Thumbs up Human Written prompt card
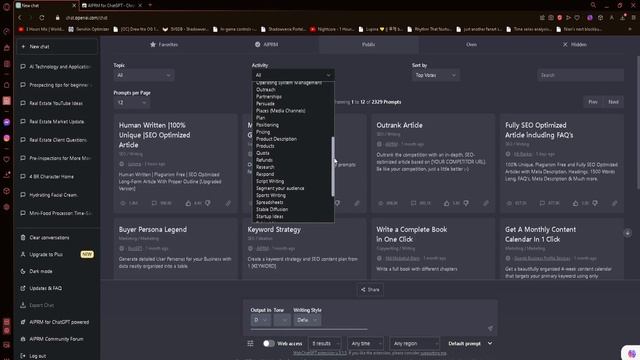Viewport: 640px width, 360px height. 188,203
